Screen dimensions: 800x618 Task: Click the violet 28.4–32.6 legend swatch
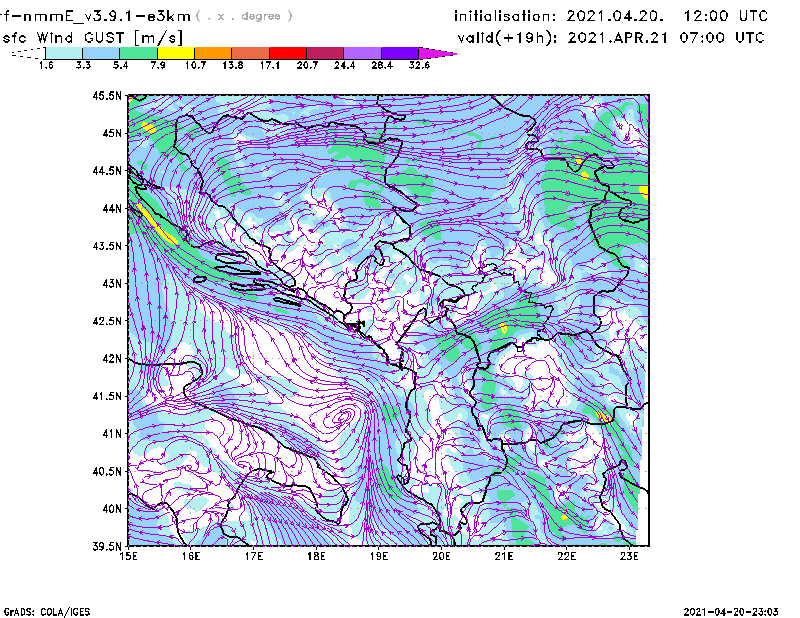tap(400, 53)
